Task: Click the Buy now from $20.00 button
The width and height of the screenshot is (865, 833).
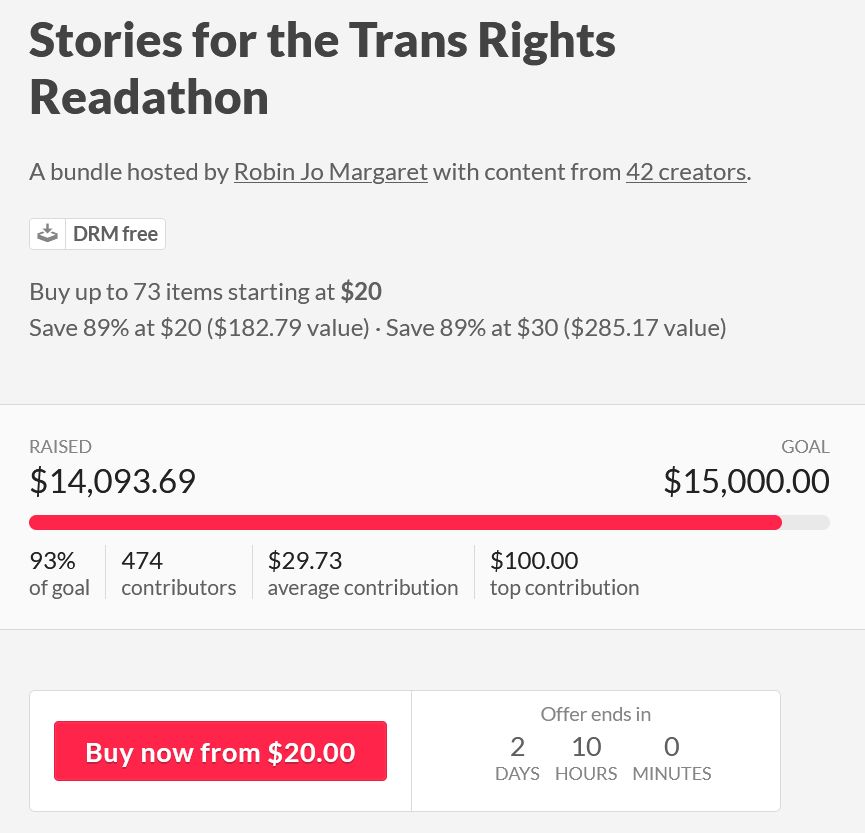Action: pyautogui.click(x=219, y=751)
